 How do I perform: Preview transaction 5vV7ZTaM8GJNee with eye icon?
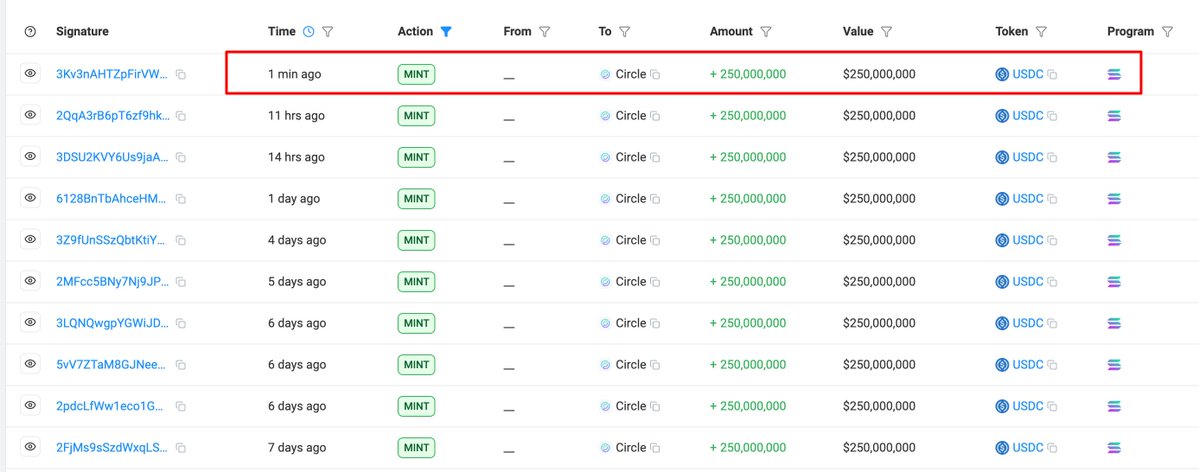pyautogui.click(x=30, y=363)
